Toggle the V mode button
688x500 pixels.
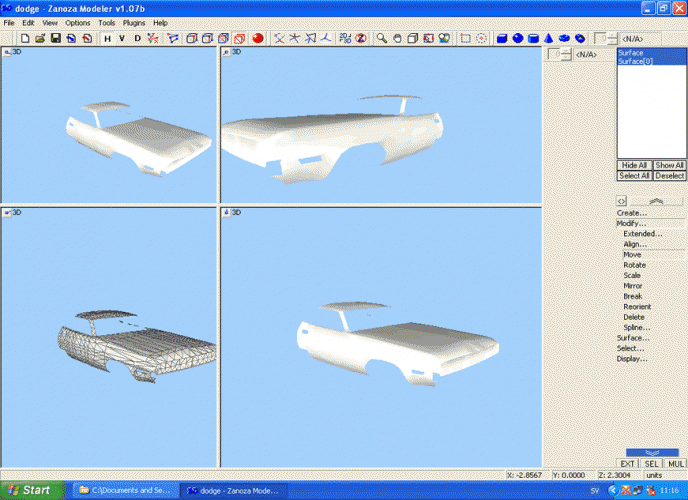click(122, 38)
